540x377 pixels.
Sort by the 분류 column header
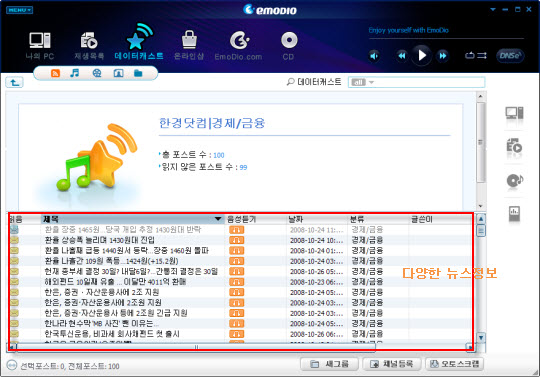point(378,219)
